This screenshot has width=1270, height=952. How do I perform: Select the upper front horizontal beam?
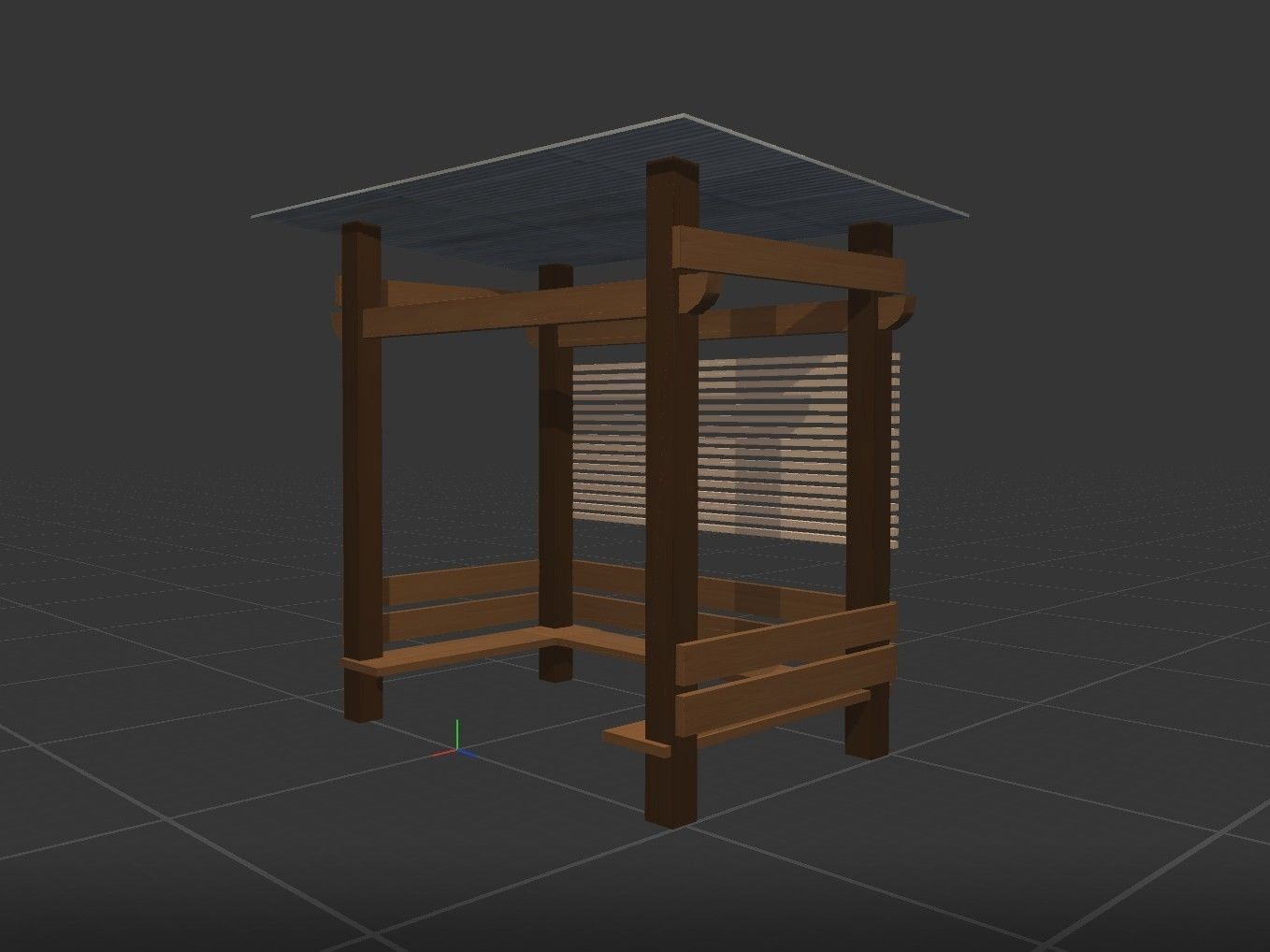pyautogui.click(x=786, y=262)
